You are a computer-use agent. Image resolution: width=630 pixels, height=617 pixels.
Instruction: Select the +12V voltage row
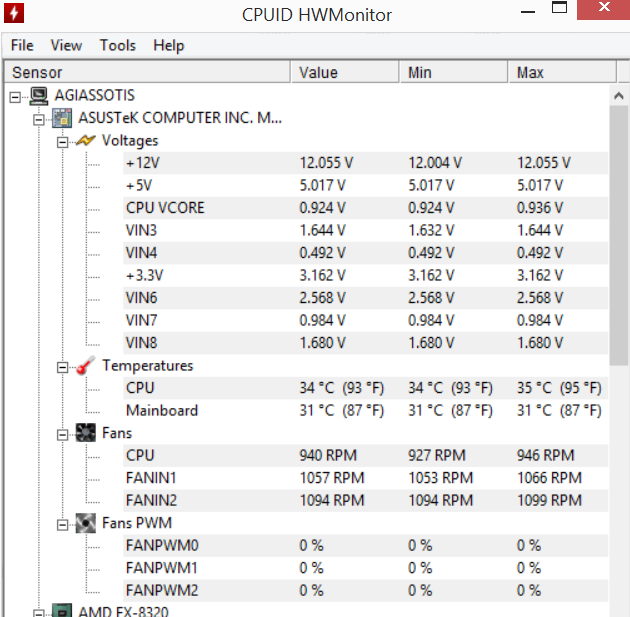366,163
